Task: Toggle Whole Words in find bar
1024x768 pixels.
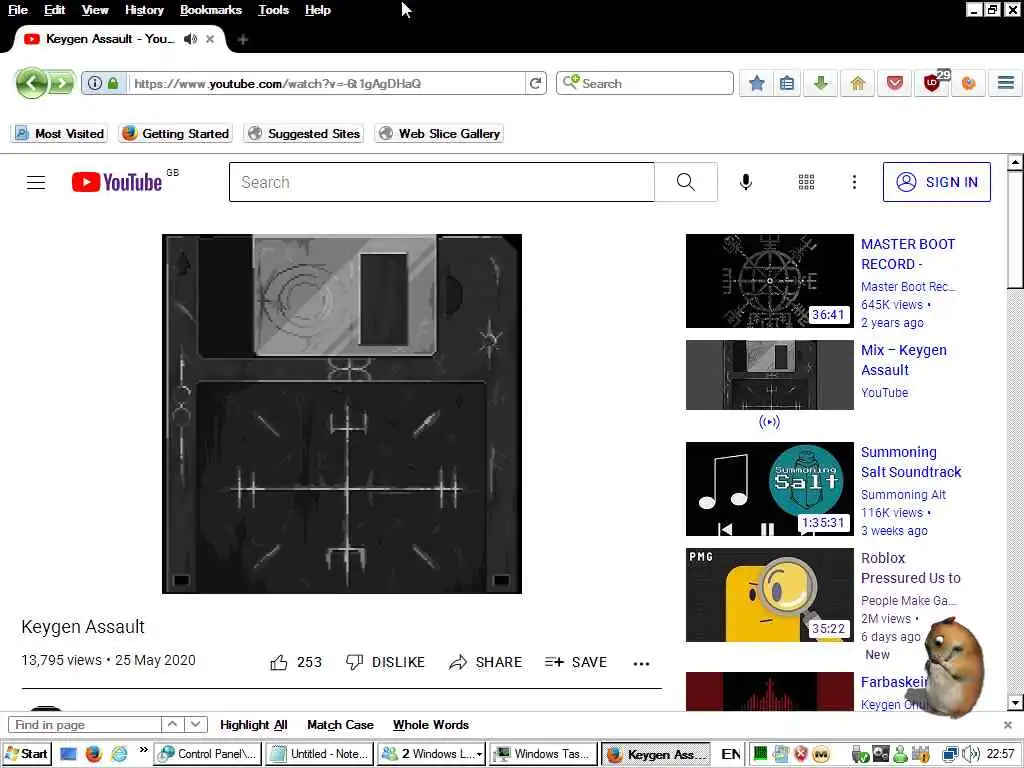Action: click(430, 725)
